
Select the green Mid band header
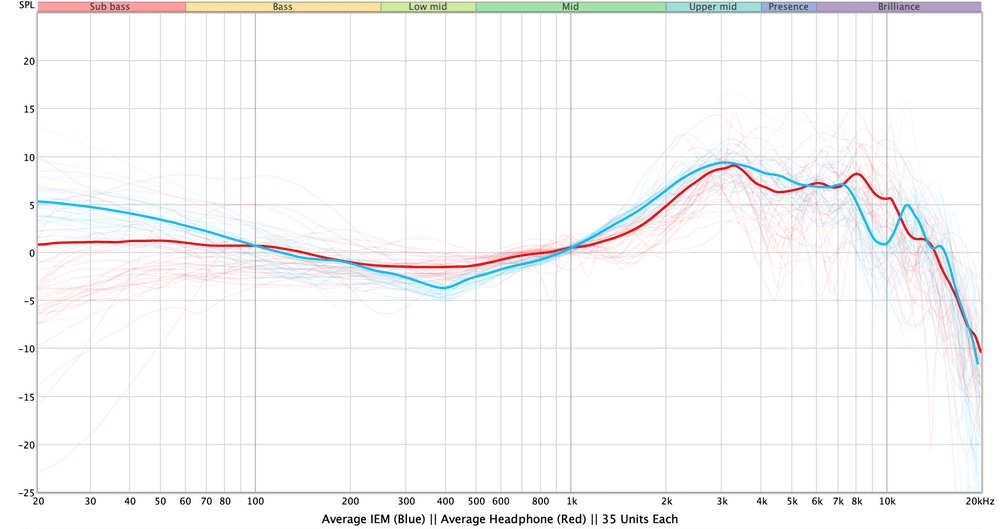coord(570,6)
